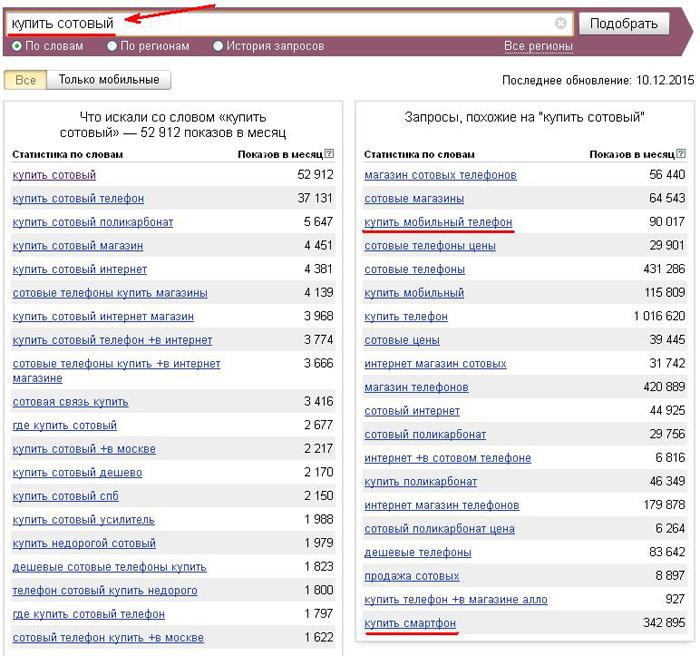
Task: Open the "сотовая связь купить" link
Action: [71, 402]
